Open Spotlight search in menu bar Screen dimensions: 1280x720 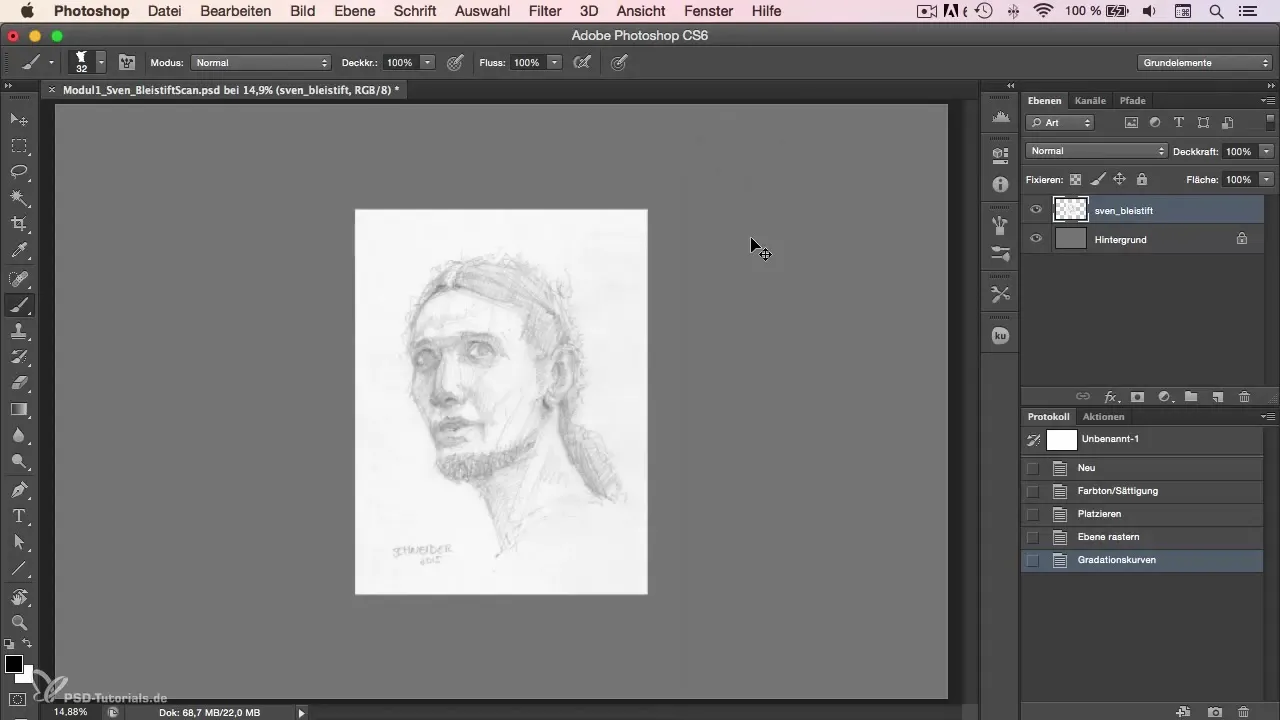[x=1216, y=11]
